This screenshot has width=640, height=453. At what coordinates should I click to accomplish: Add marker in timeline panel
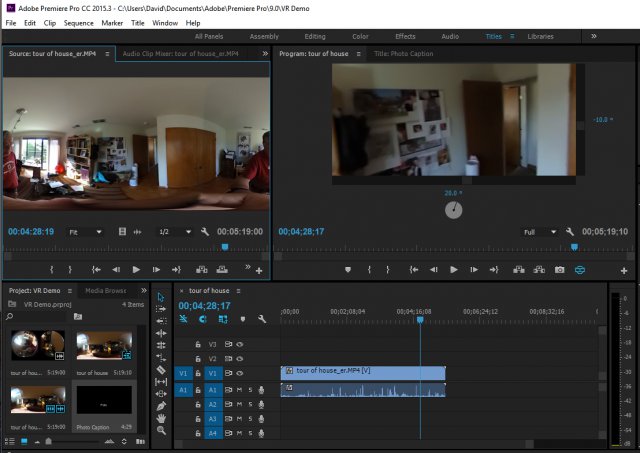(243, 319)
